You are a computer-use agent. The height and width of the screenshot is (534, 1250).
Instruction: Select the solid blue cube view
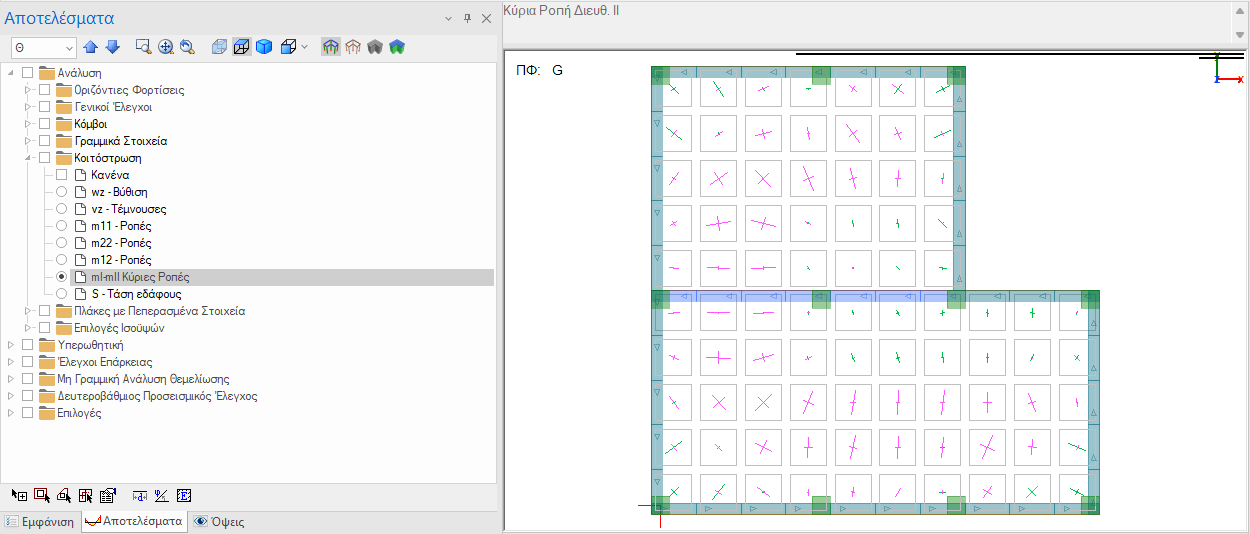[264, 47]
